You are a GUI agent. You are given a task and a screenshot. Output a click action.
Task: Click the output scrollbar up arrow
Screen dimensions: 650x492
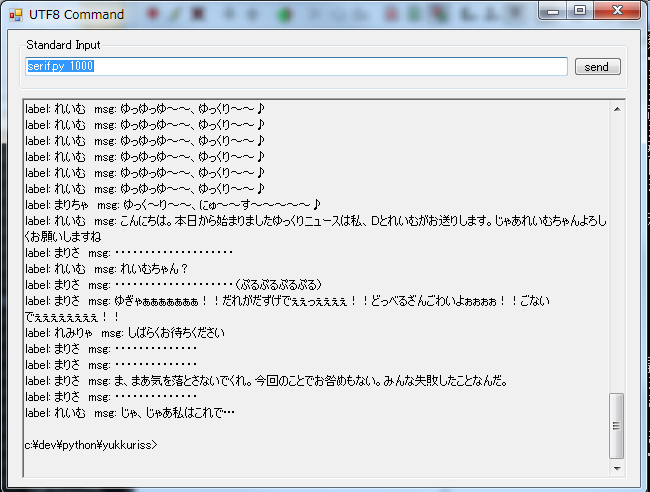coord(617,109)
